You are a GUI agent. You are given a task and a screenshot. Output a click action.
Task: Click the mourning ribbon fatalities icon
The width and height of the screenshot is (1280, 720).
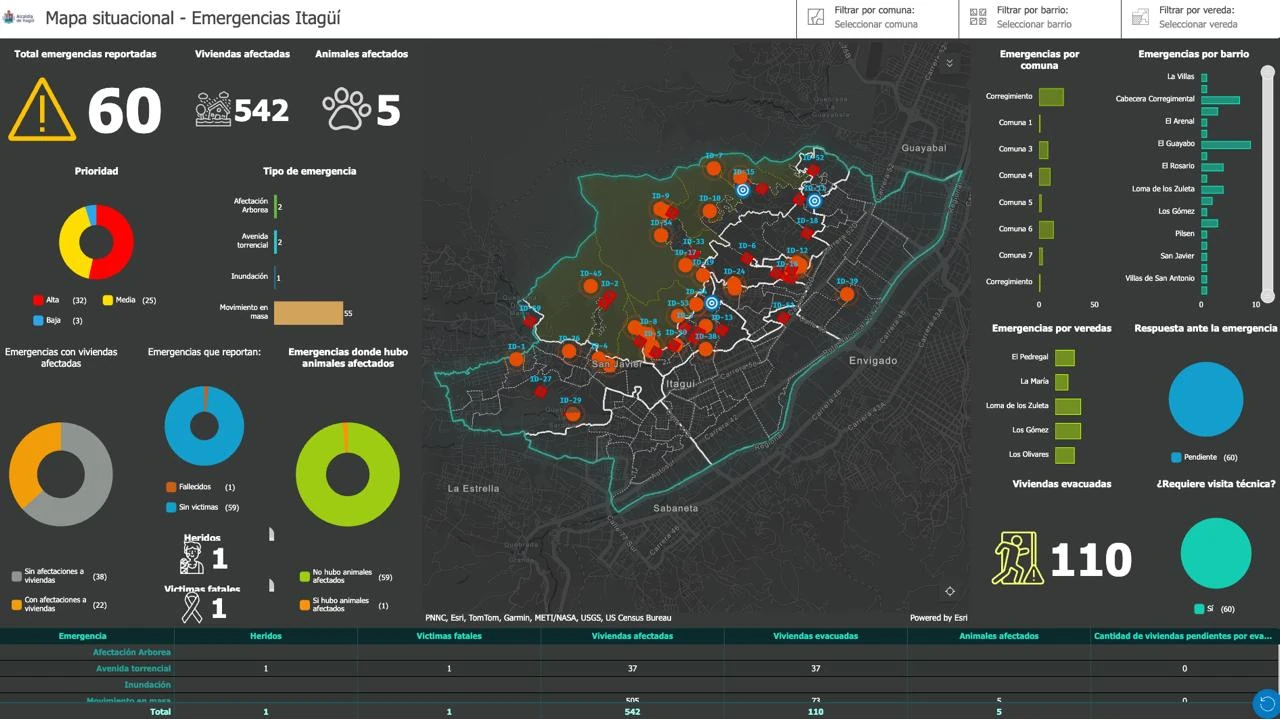click(192, 608)
